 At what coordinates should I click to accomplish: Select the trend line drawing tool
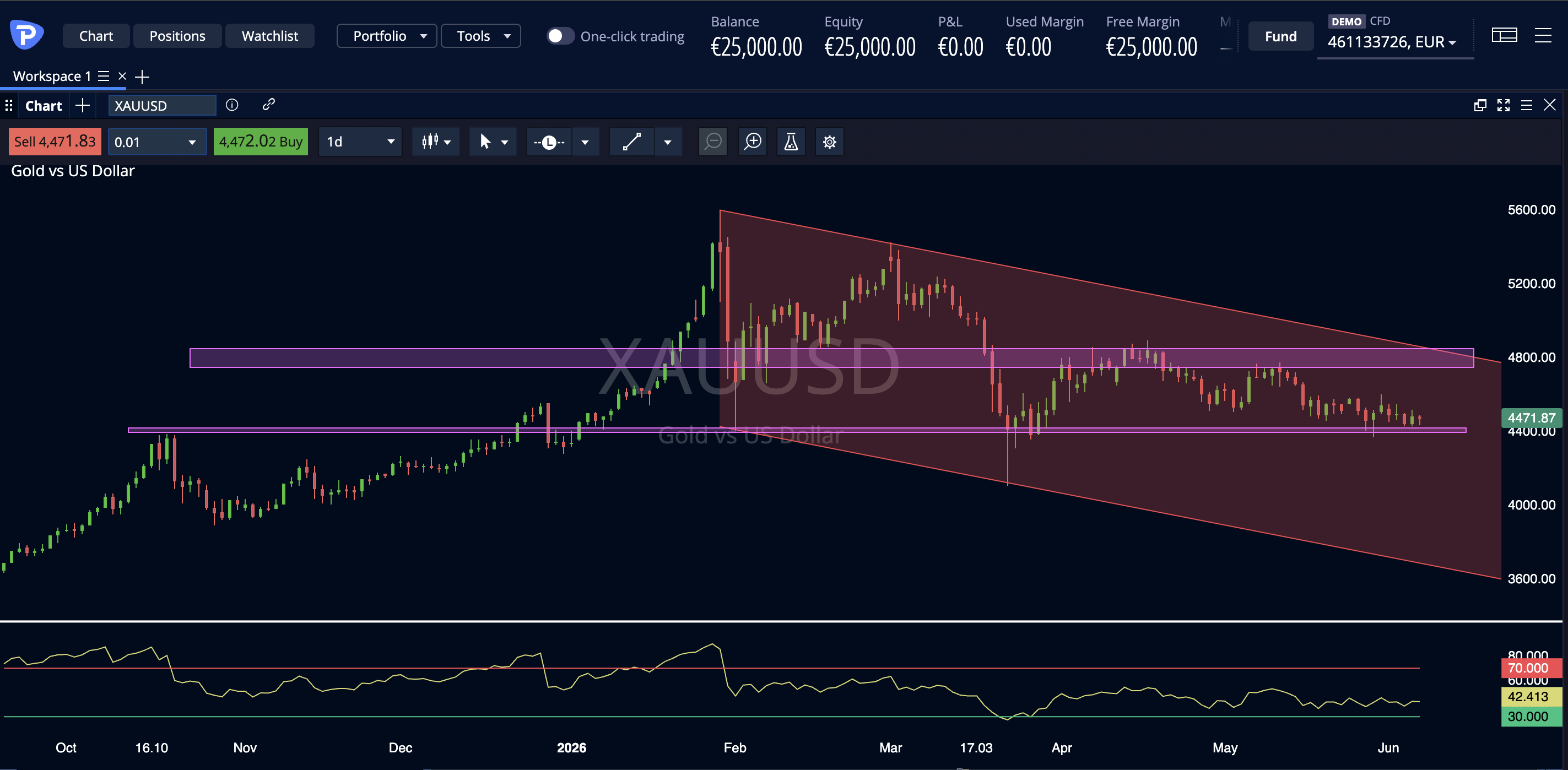(632, 142)
